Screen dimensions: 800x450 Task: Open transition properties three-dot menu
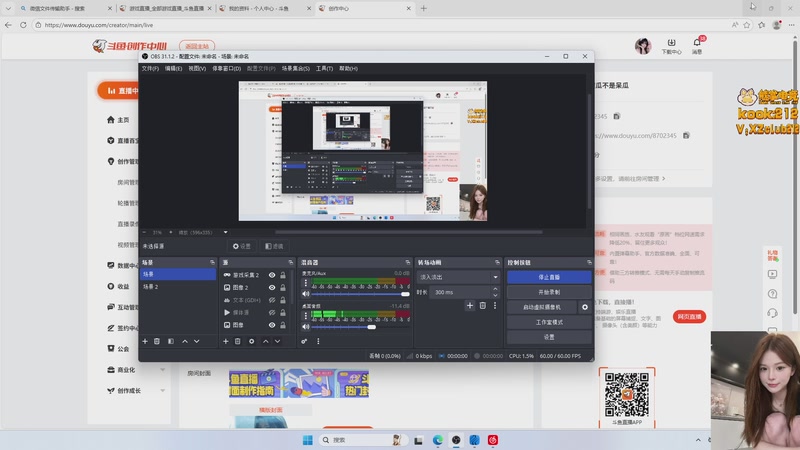coord(494,306)
